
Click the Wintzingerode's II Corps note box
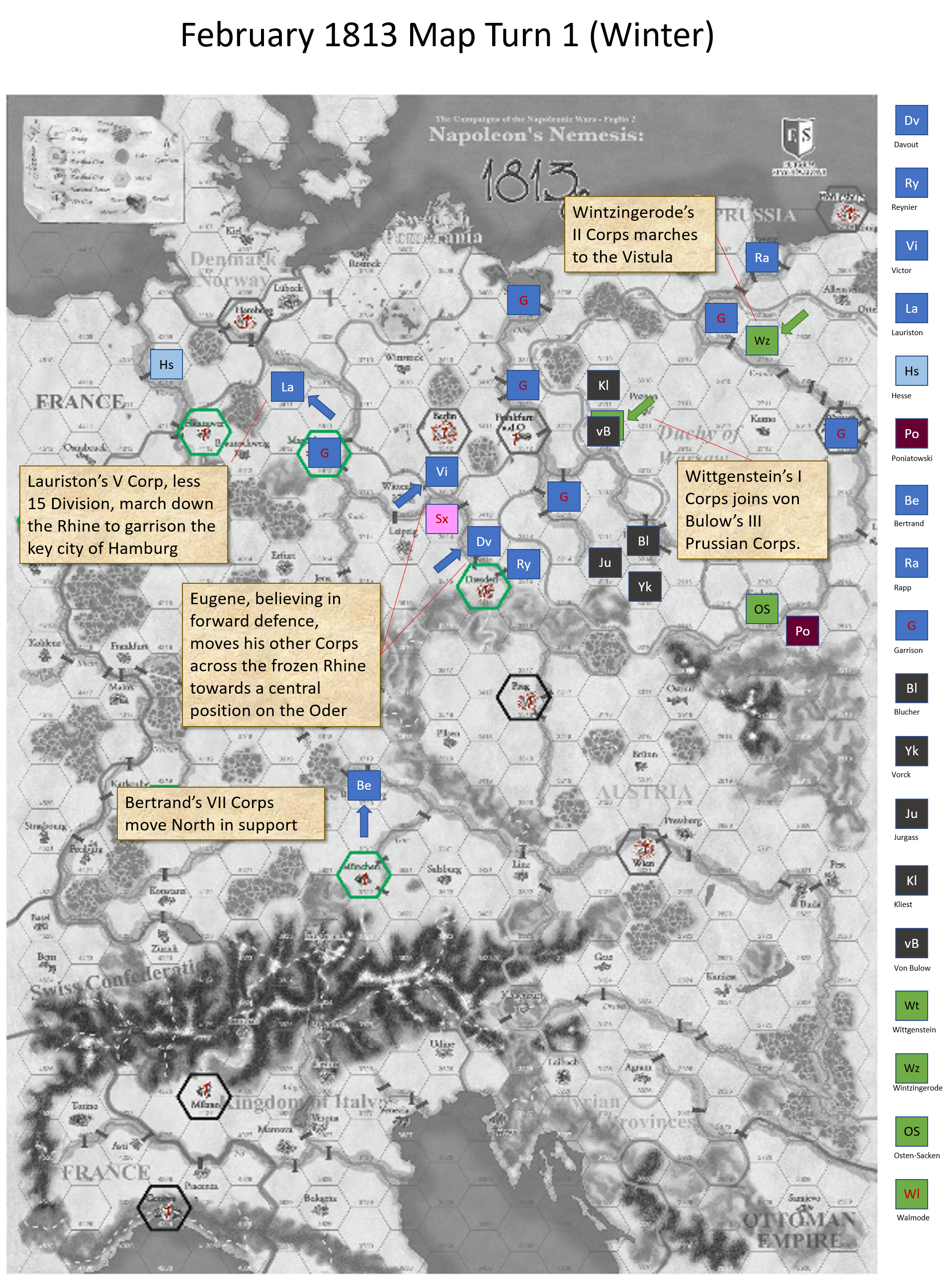point(639,235)
